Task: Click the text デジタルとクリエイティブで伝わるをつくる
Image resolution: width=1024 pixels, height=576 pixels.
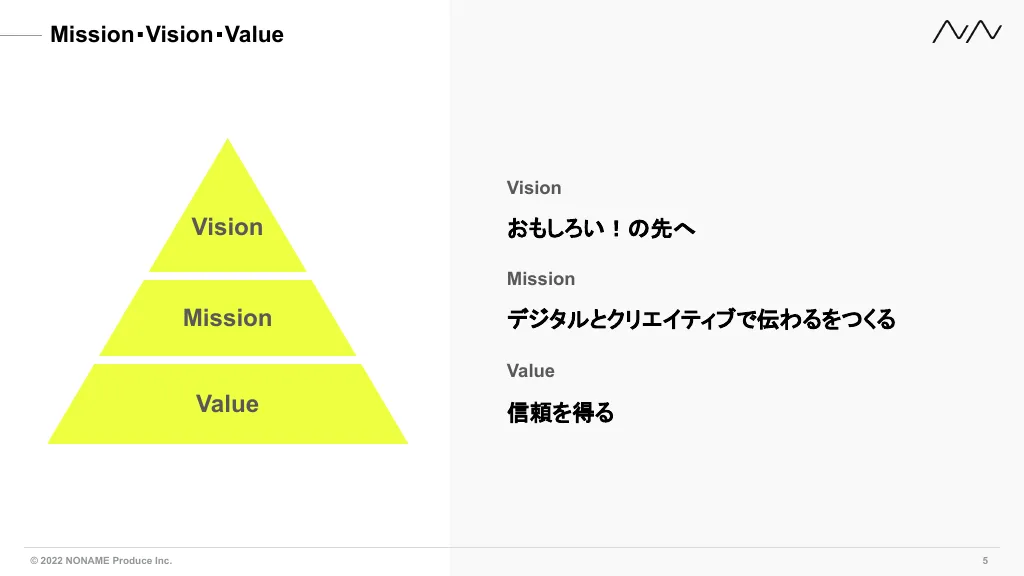Action: click(701, 319)
